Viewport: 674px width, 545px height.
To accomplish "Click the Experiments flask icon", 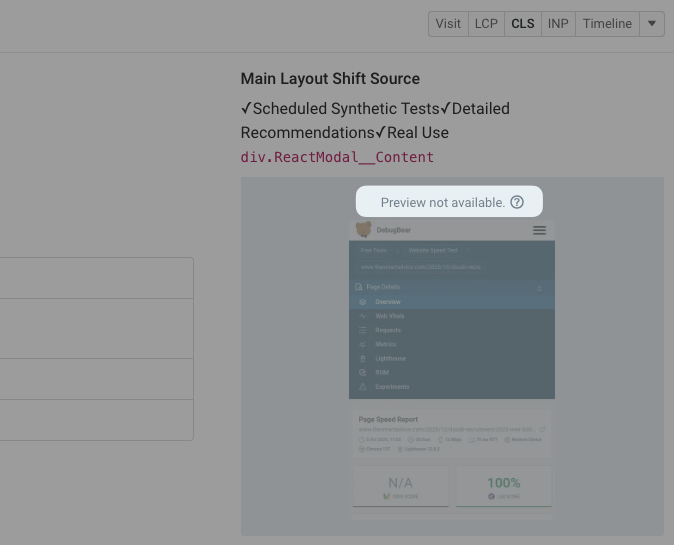I will (x=363, y=386).
